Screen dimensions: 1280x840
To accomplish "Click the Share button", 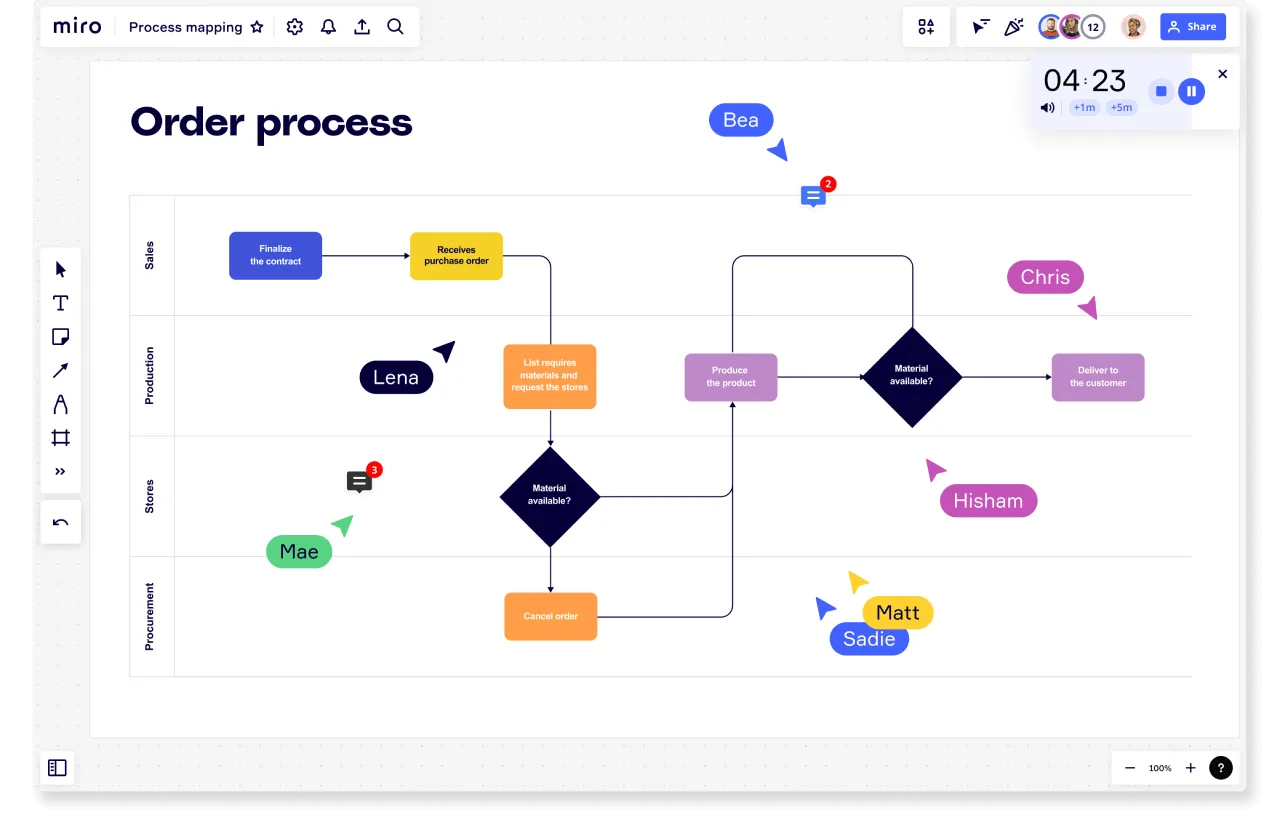I will (x=1192, y=27).
